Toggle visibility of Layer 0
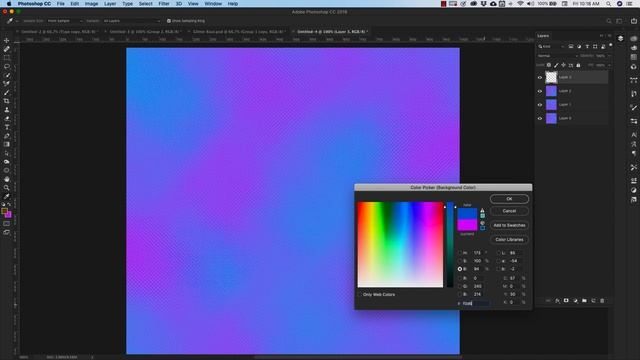 (540, 118)
